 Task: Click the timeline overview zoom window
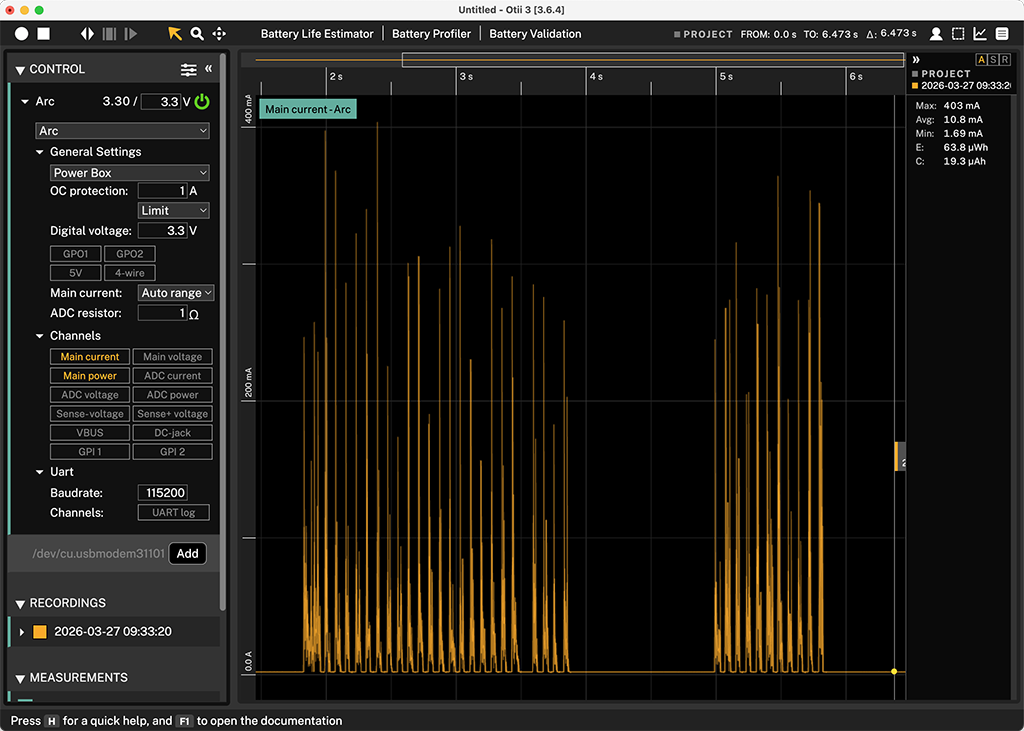click(652, 60)
